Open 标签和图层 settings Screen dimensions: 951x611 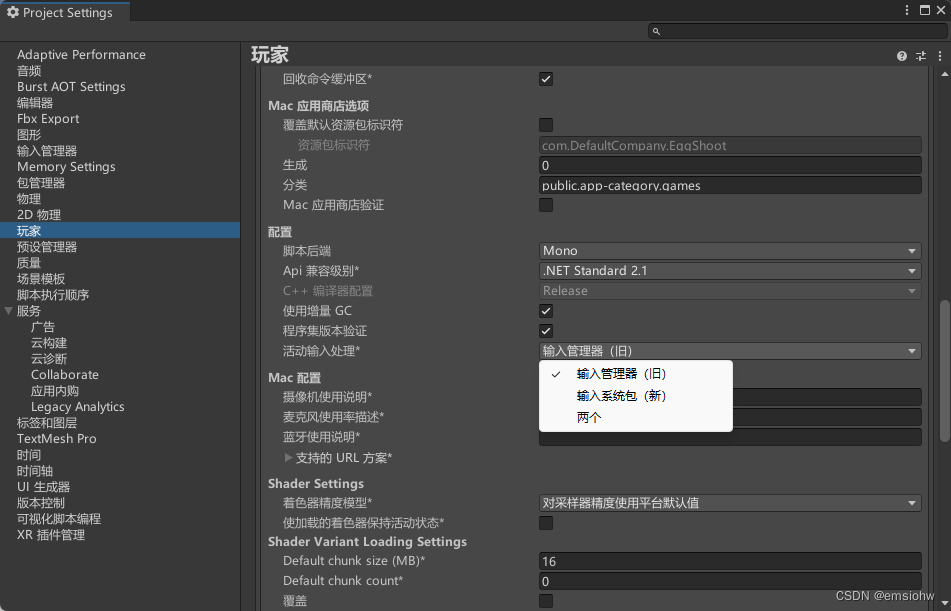pos(47,424)
